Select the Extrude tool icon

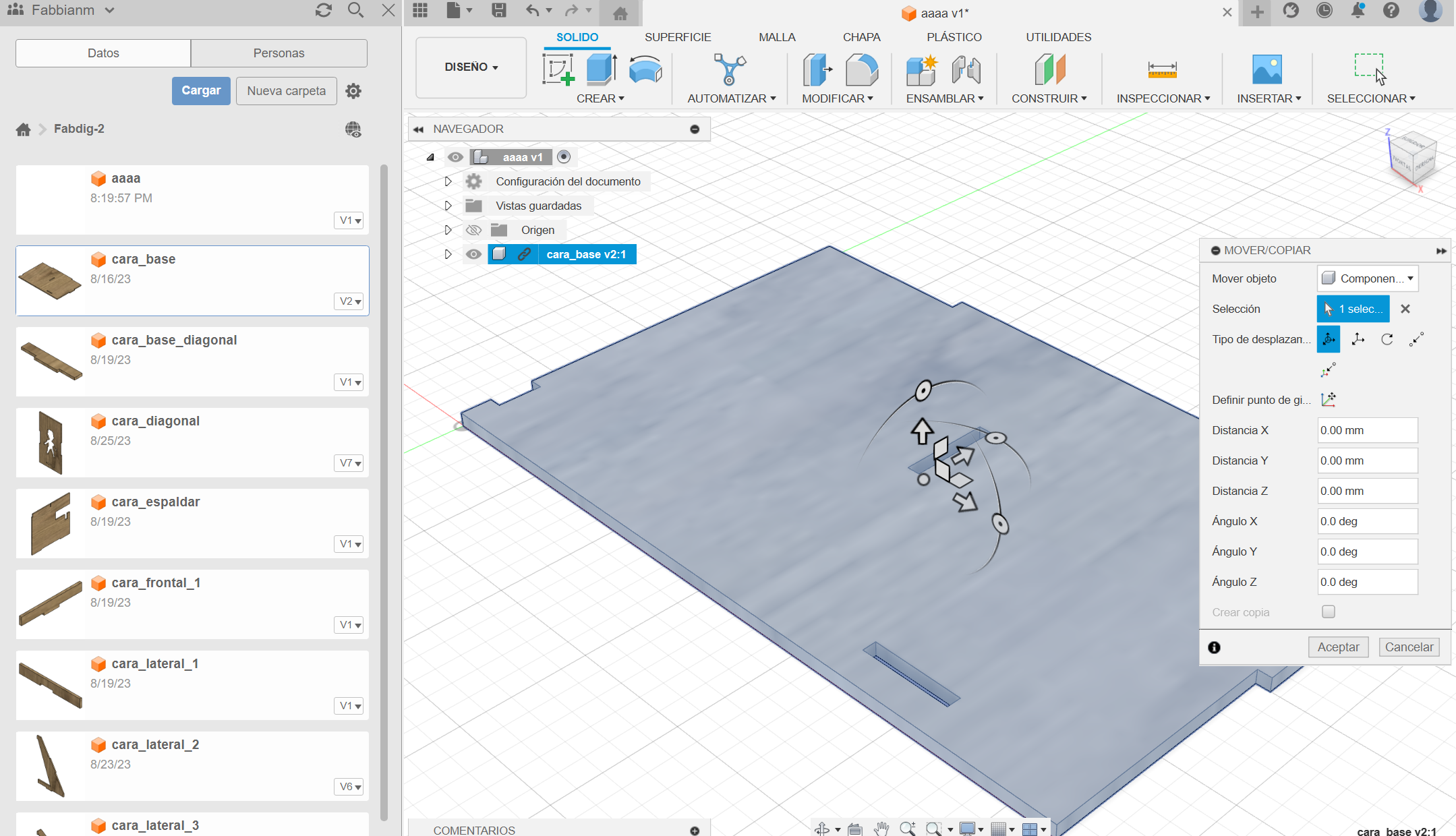coord(601,70)
